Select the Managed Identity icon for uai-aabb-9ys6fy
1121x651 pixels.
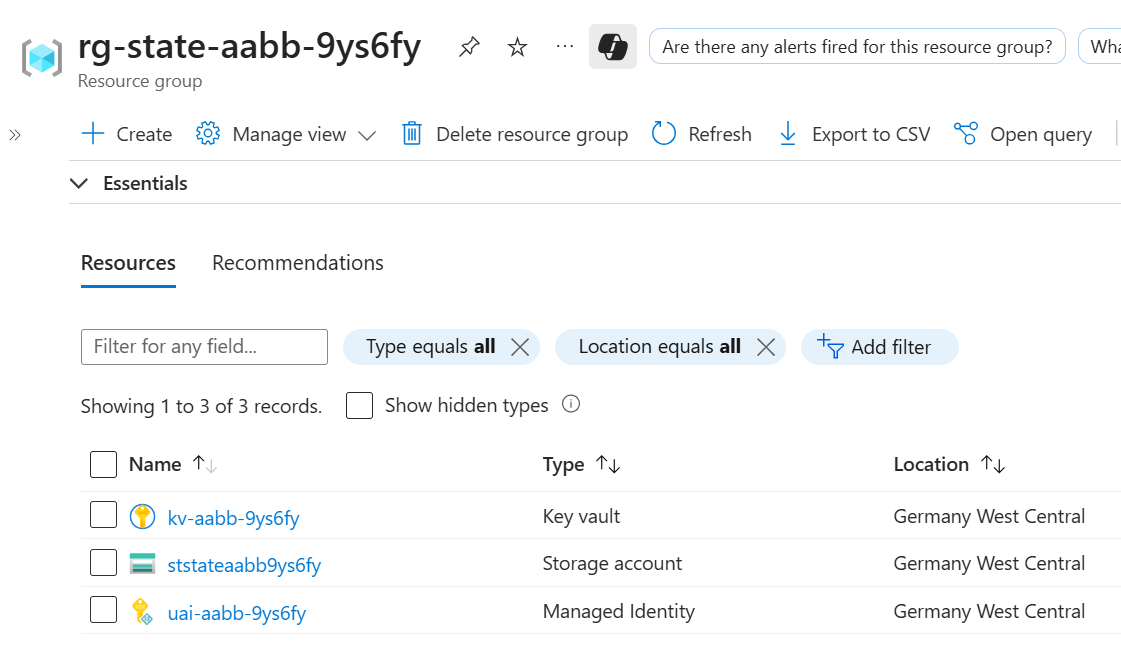142,610
